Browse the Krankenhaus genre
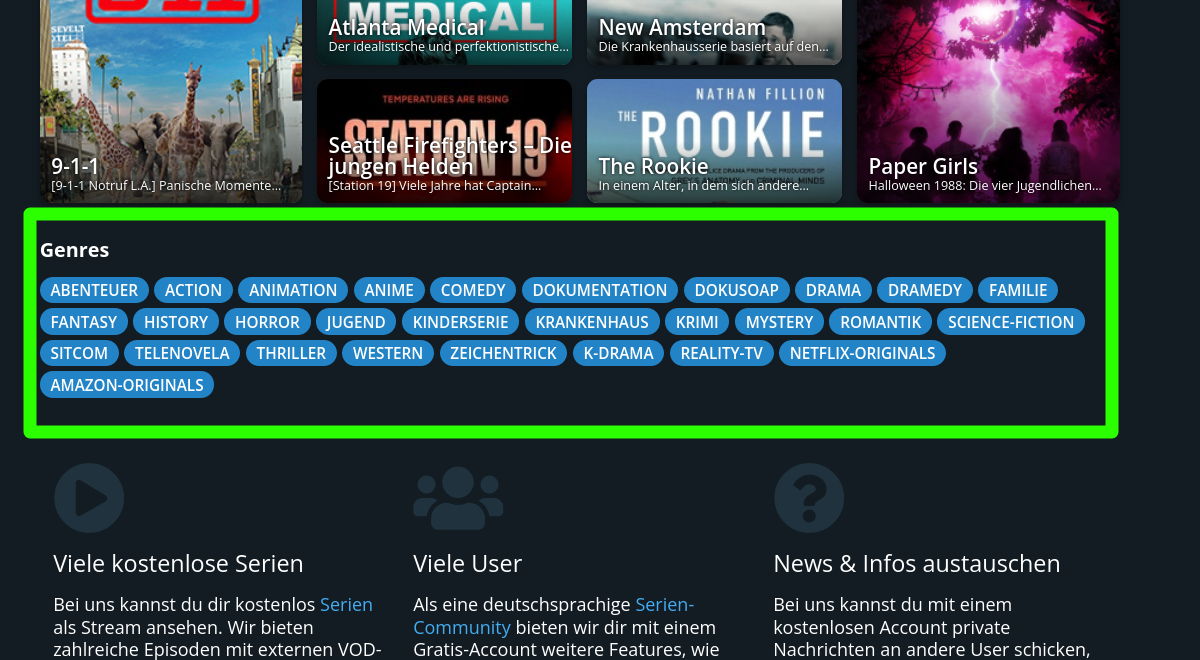The height and width of the screenshot is (660, 1200). coord(592,322)
